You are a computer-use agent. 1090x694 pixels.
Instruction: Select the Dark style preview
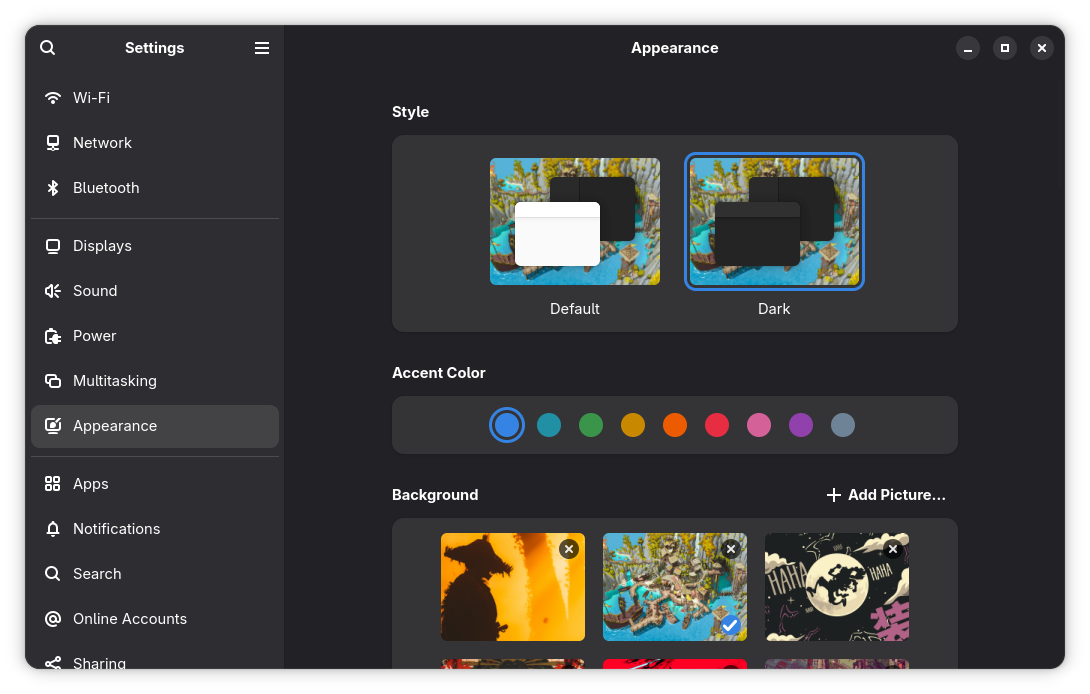(x=774, y=221)
